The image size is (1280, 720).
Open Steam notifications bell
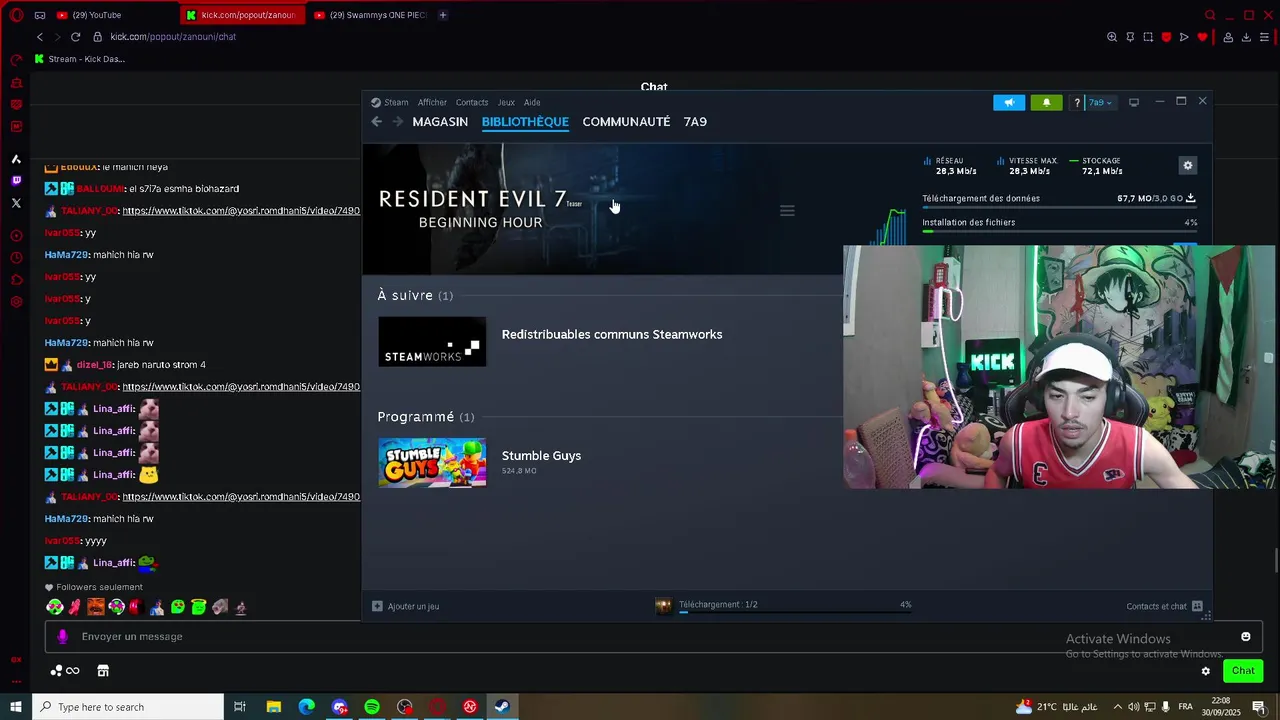click(1046, 102)
